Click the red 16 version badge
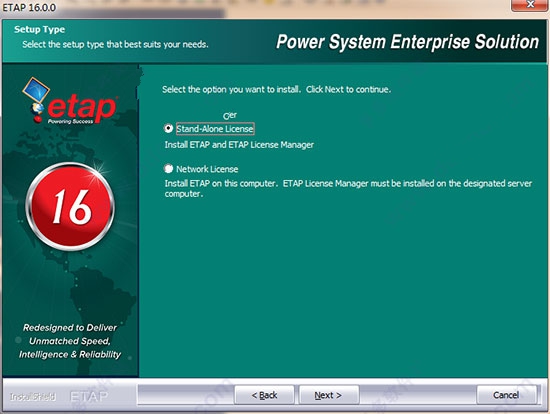The height and width of the screenshot is (414, 550). (70, 206)
